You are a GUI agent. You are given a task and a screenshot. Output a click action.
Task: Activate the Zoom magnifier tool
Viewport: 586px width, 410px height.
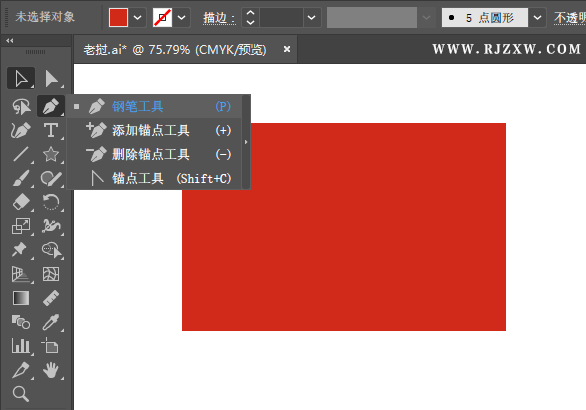[x=21, y=394]
